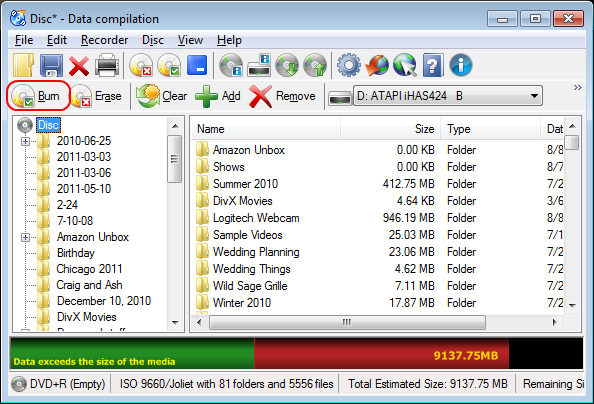Click the blue square toolbar icon
Screen dimensions: 594x404
click(x=197, y=65)
